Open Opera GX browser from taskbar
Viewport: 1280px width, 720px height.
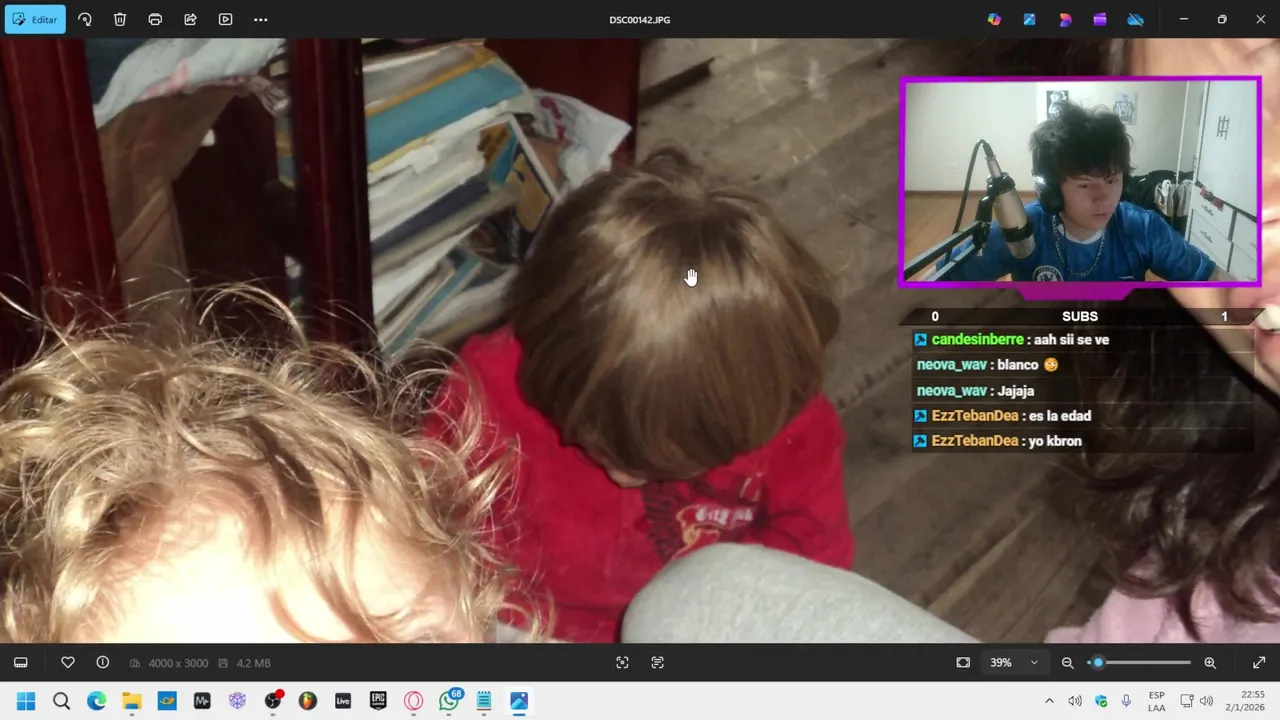[x=413, y=701]
